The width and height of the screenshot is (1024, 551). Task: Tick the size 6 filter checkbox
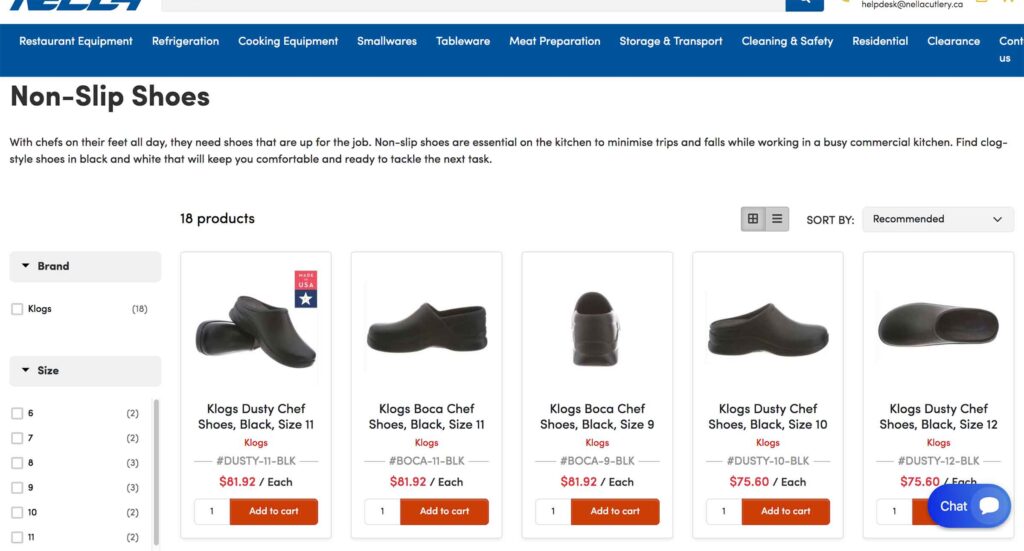(x=17, y=413)
